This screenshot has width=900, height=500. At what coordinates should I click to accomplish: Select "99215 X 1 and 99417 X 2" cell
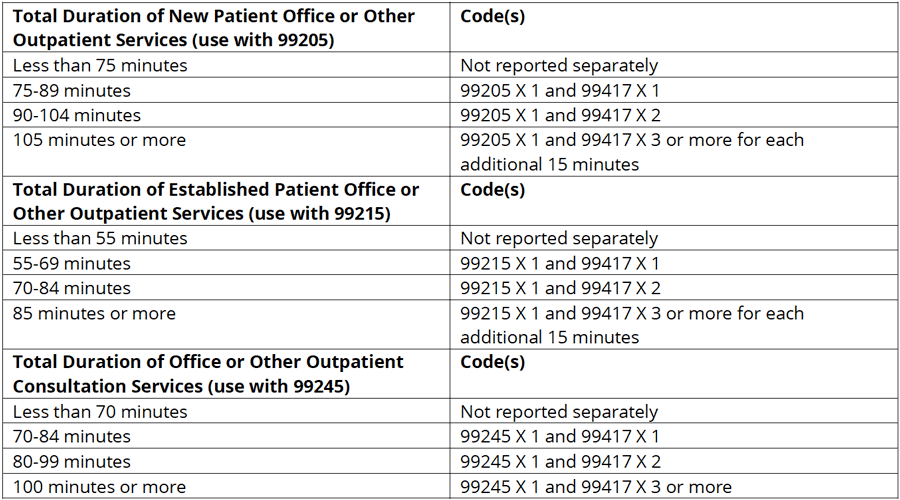coord(561,289)
